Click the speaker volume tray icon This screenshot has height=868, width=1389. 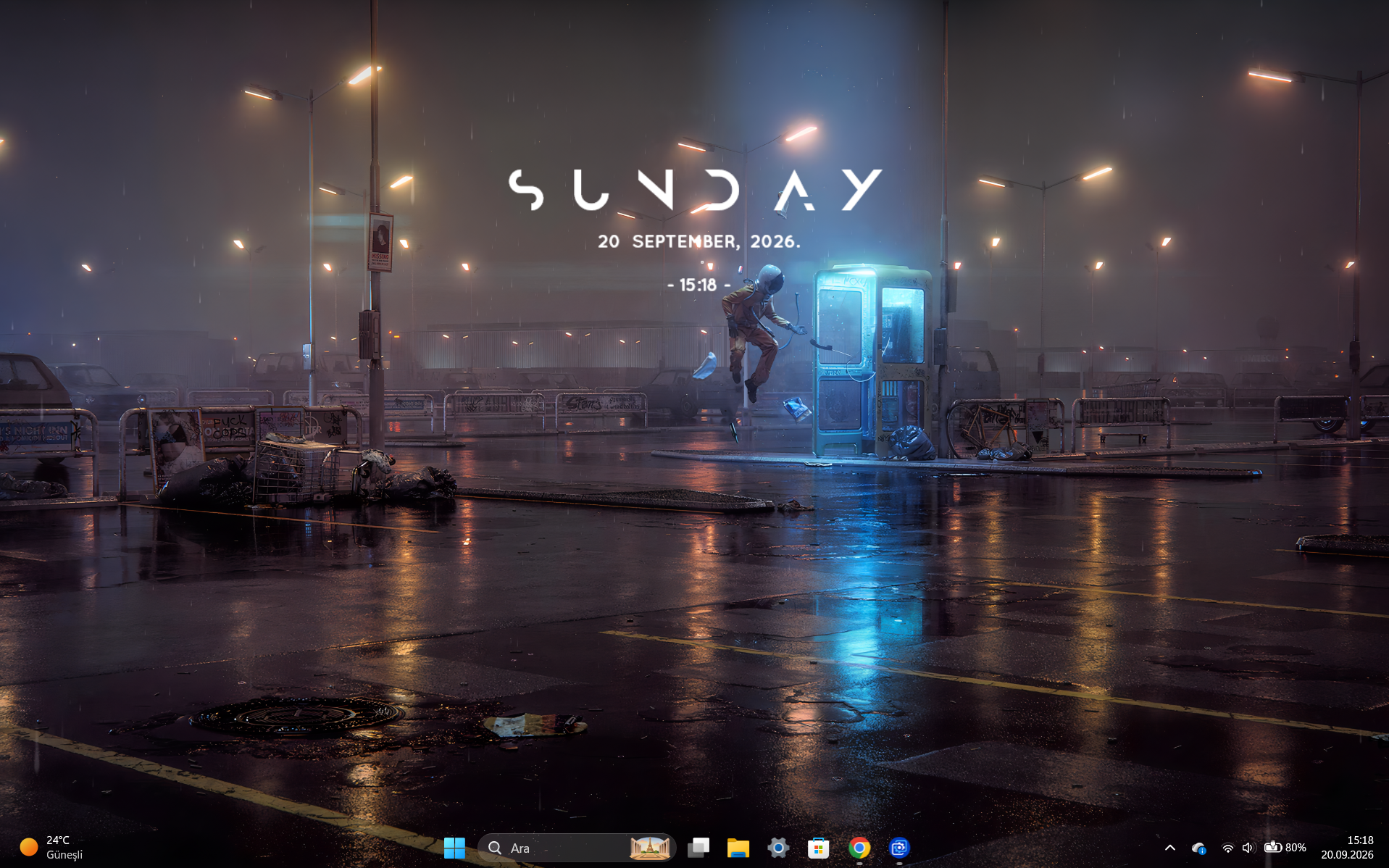1248,848
